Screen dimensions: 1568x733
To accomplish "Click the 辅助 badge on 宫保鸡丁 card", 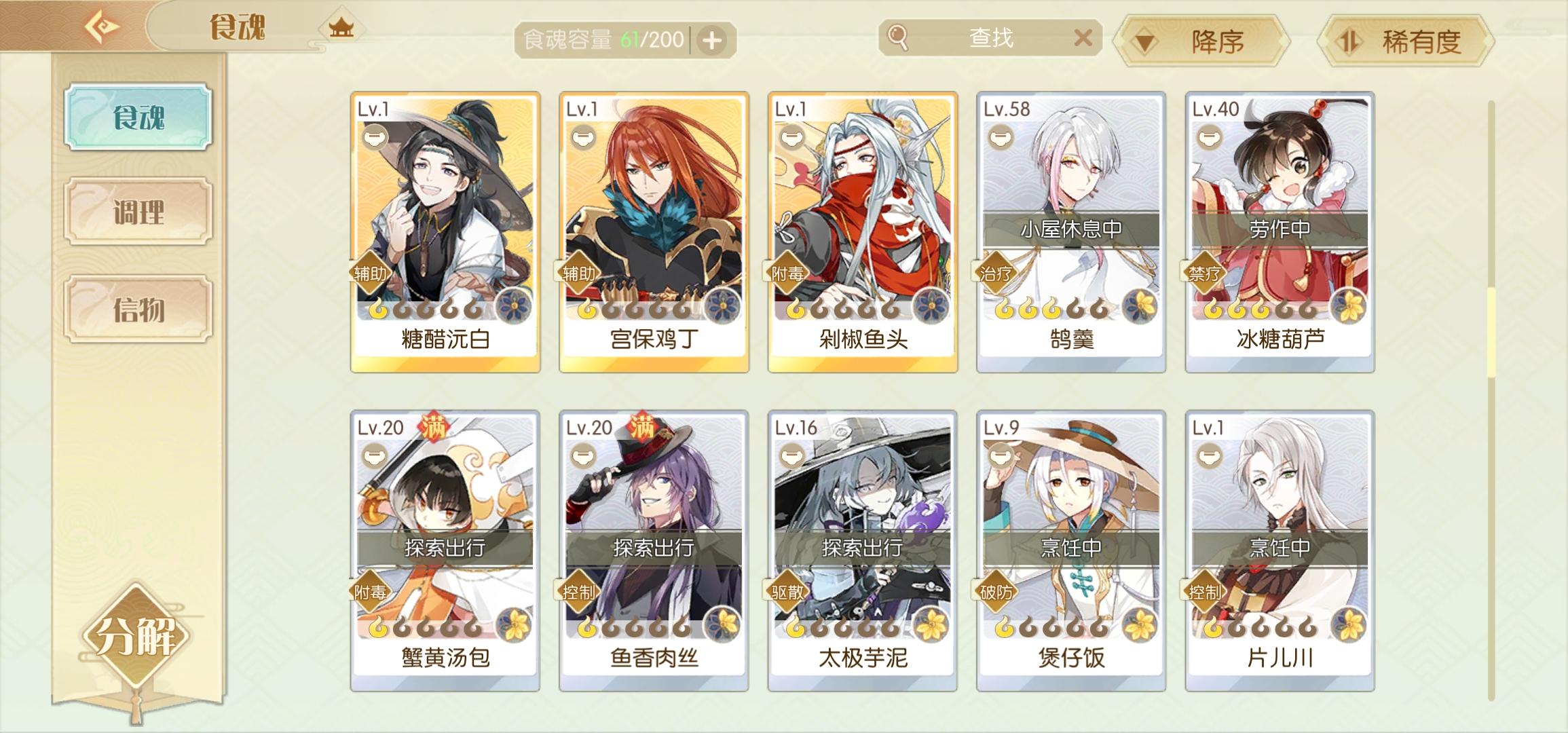I will 578,274.
